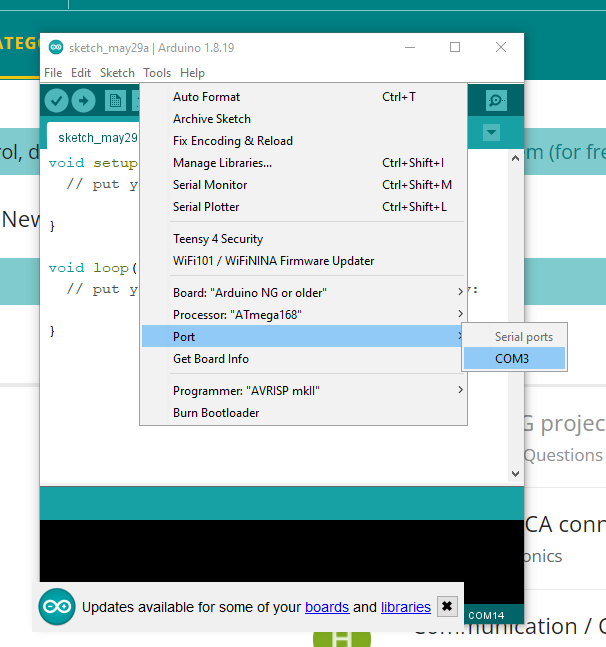Choose Burn Bootloader
606x647 pixels.
point(303,413)
